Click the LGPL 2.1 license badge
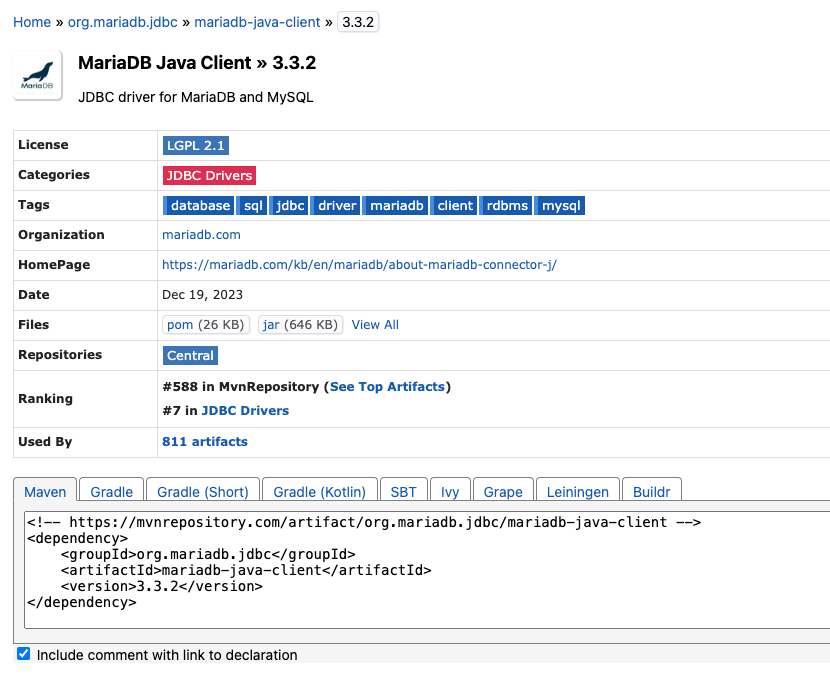Image resolution: width=830 pixels, height=676 pixels. point(196,146)
